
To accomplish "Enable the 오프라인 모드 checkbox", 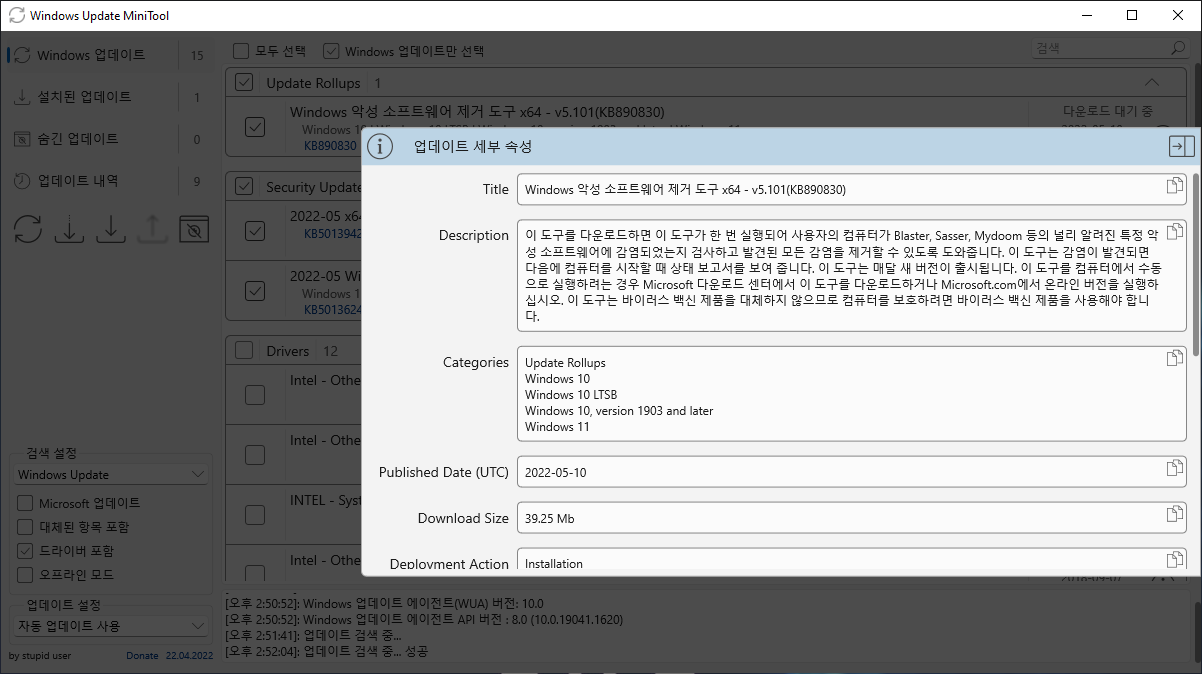I will (25, 575).
